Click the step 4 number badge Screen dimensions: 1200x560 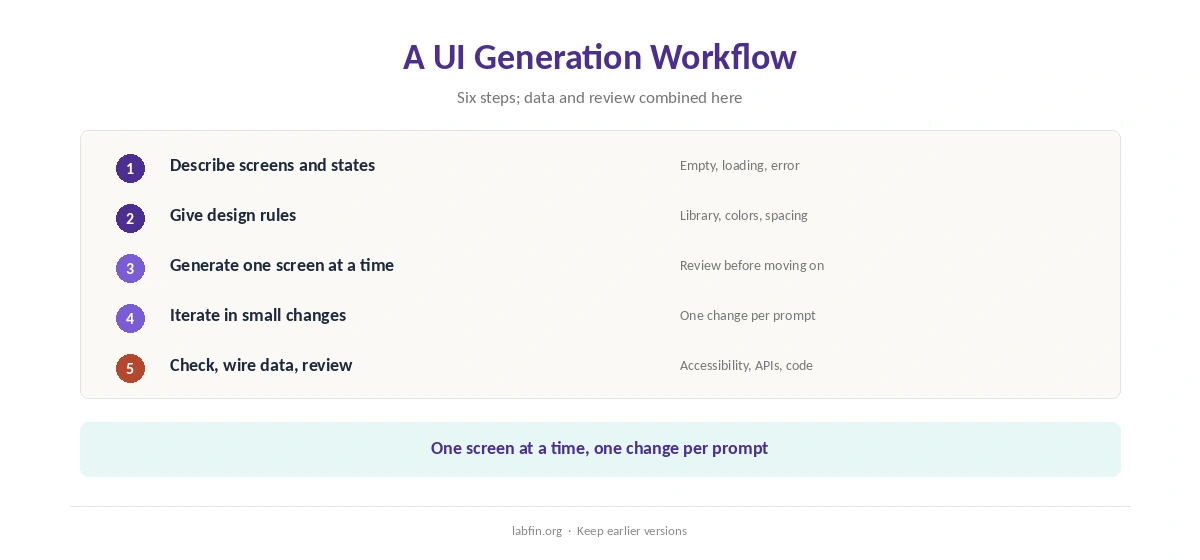pyautogui.click(x=130, y=318)
